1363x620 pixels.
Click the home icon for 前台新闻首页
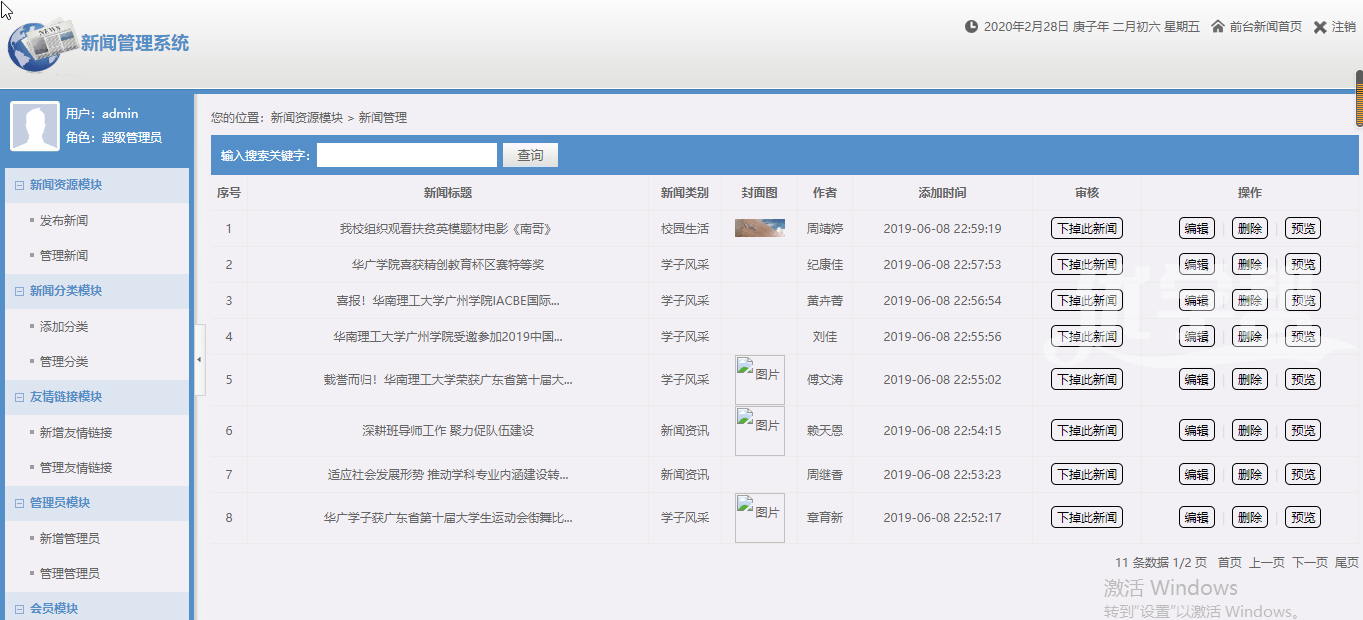[1218, 27]
